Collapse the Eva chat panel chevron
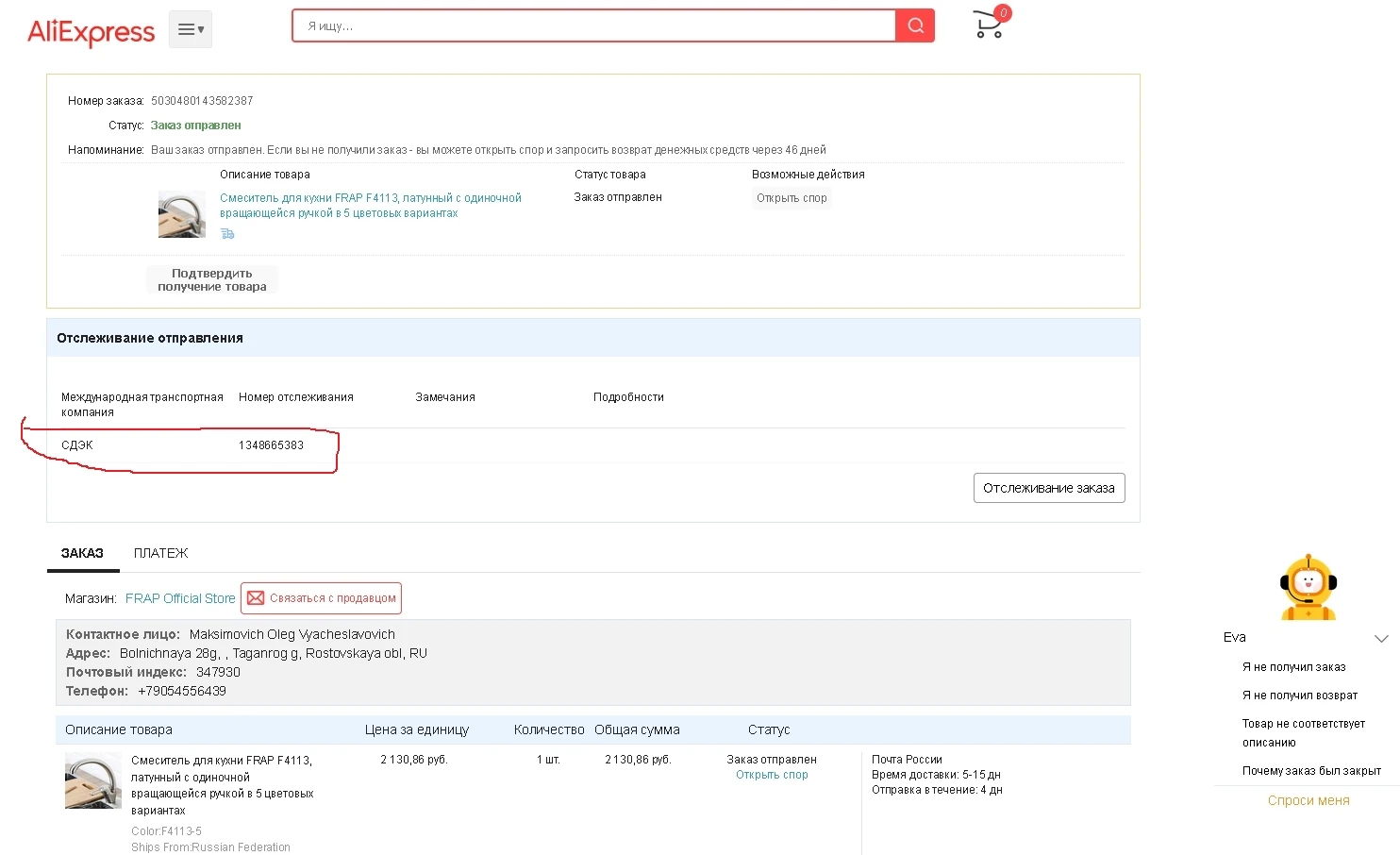This screenshot has height=855, width=1400. click(1381, 638)
